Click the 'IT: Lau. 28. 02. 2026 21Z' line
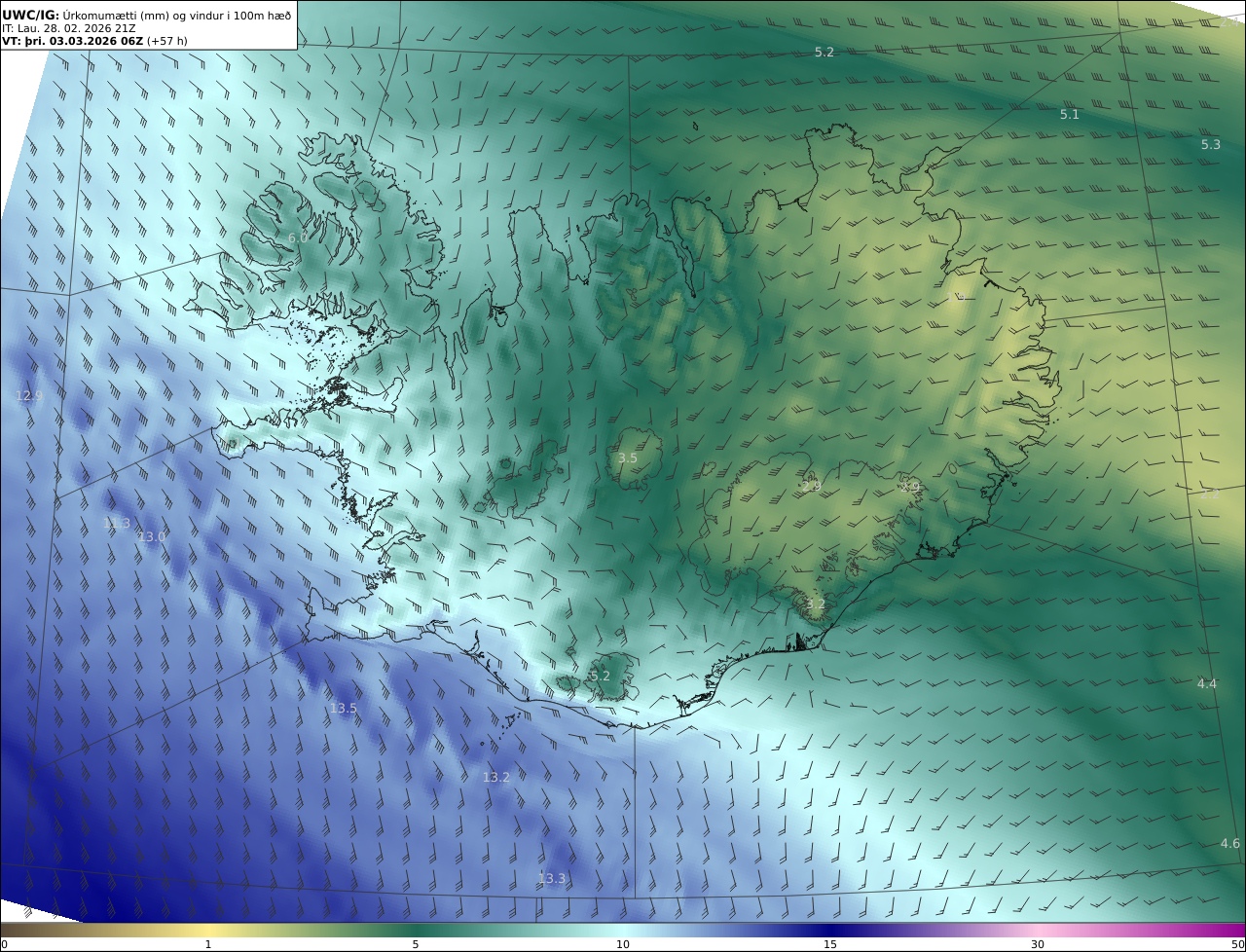The image size is (1246, 952). point(69,28)
